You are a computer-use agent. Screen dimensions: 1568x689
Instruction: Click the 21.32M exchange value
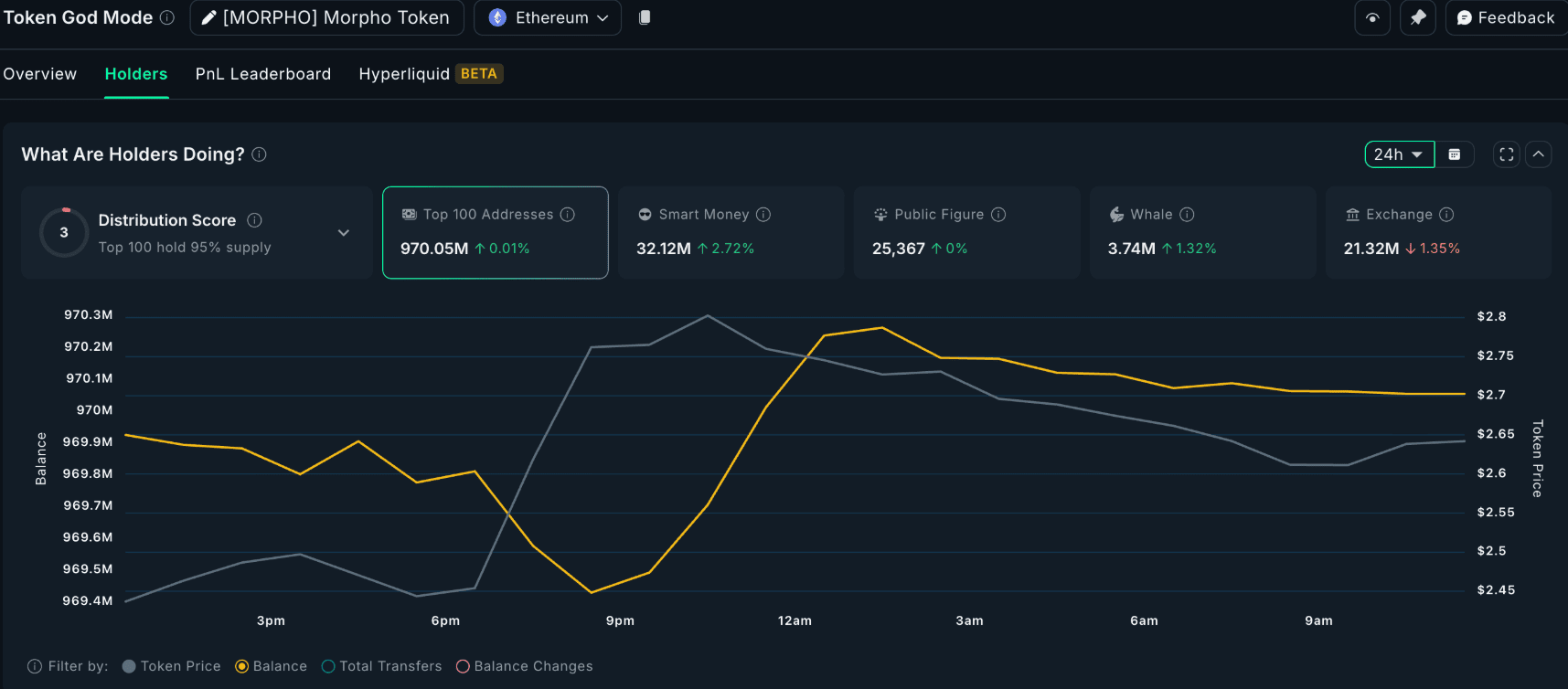tap(1371, 249)
